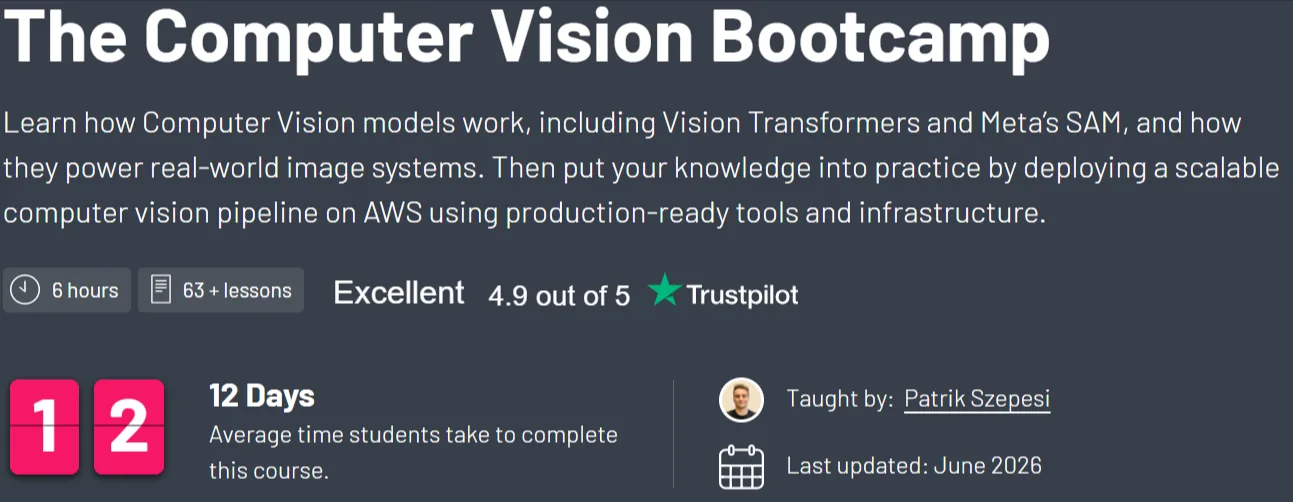Click the Taught by label
The image size is (1293, 502).
[840, 399]
